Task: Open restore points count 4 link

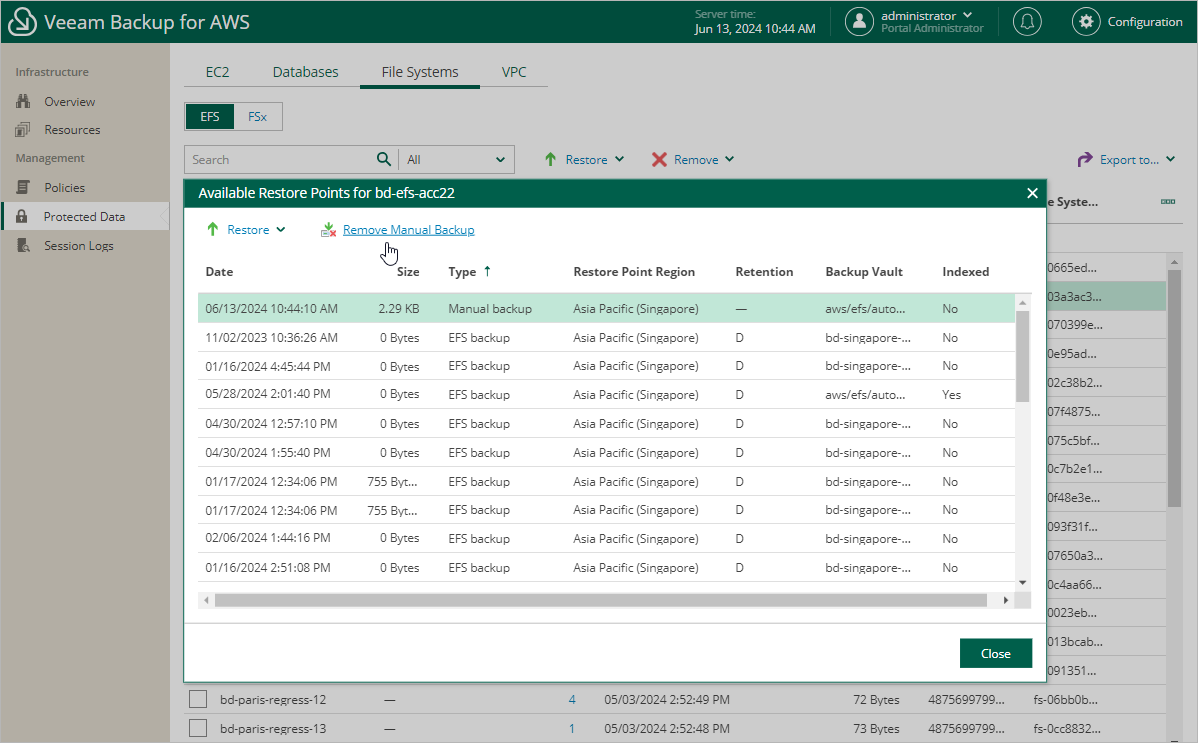Action: tap(571, 699)
